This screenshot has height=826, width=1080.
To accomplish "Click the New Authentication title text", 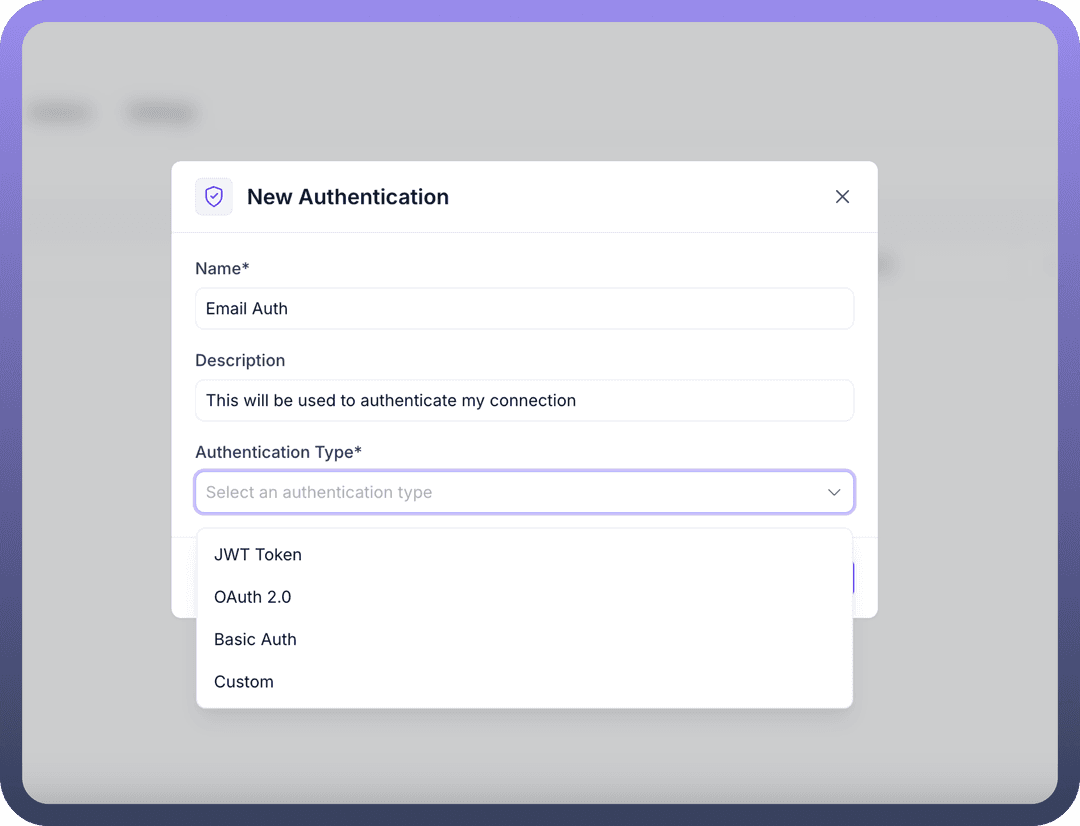I will [x=348, y=197].
